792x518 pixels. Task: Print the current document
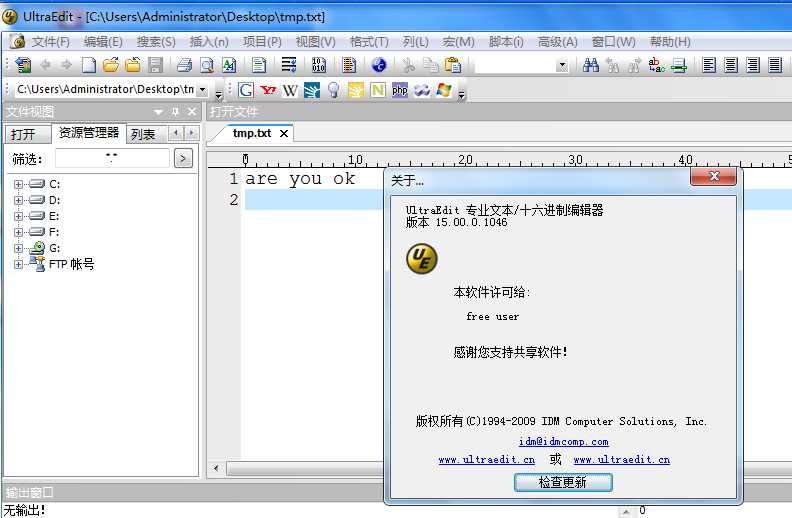(x=184, y=65)
